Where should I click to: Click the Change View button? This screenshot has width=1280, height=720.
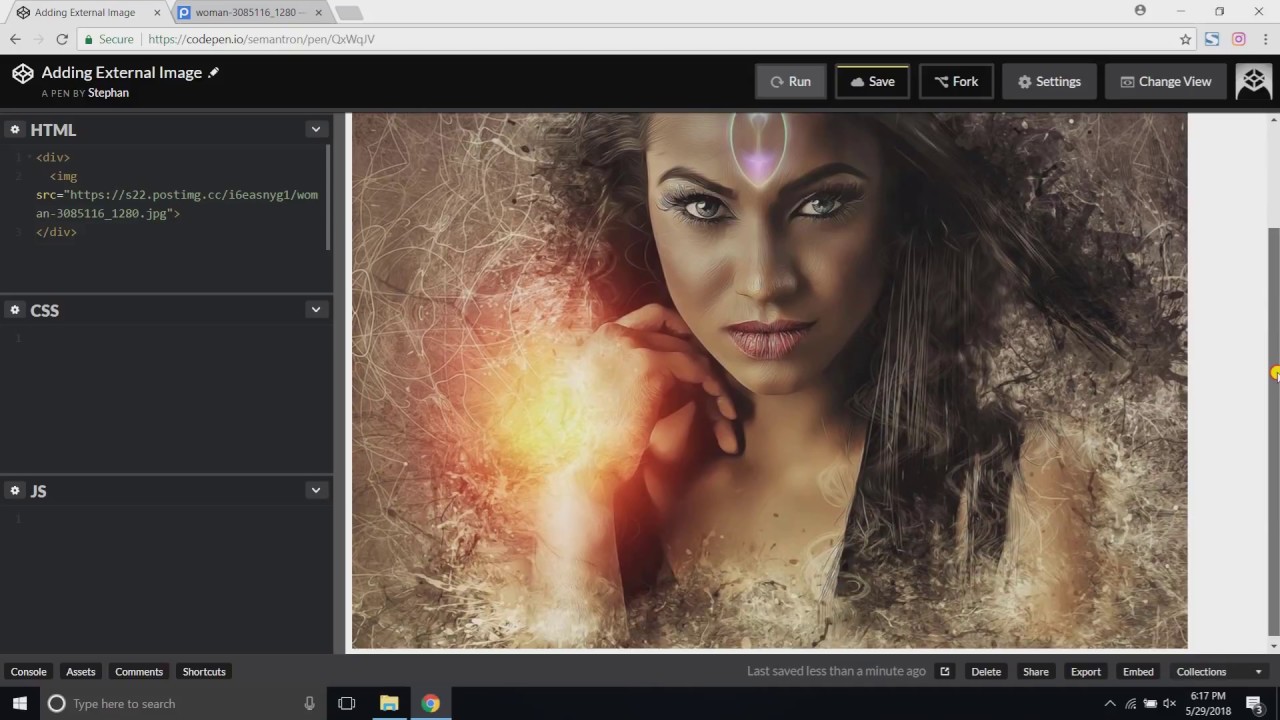tap(1166, 82)
